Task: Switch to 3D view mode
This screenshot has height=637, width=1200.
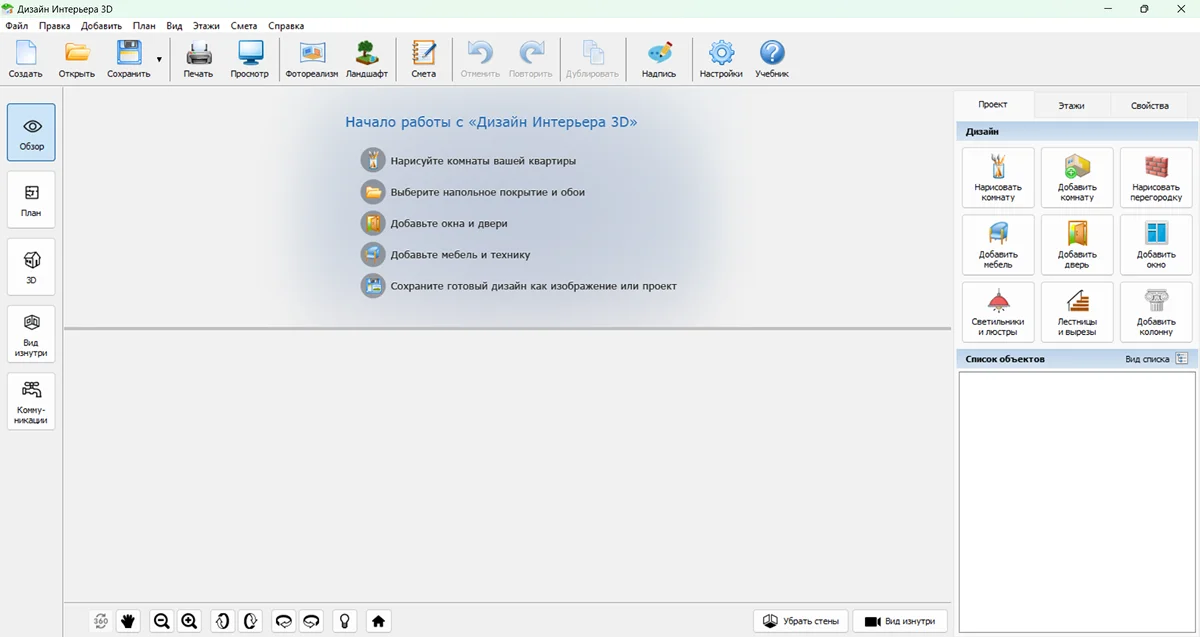Action: tap(31, 266)
